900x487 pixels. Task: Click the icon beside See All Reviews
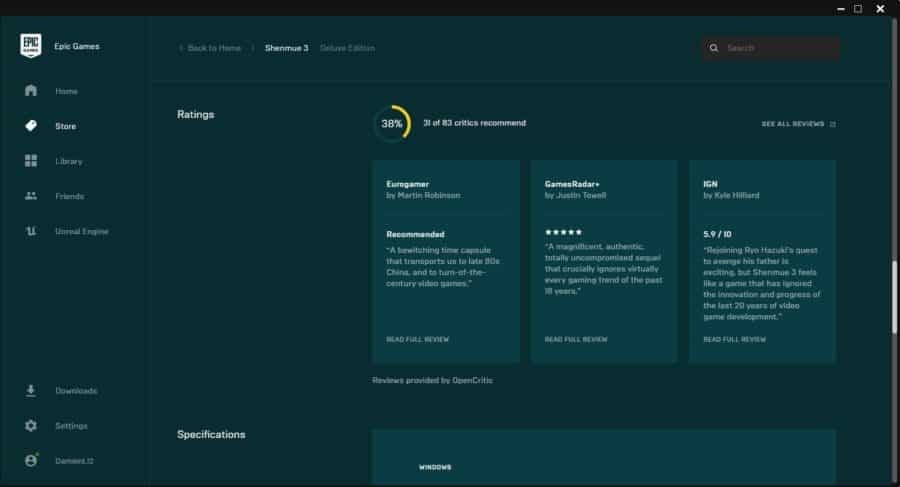833,124
